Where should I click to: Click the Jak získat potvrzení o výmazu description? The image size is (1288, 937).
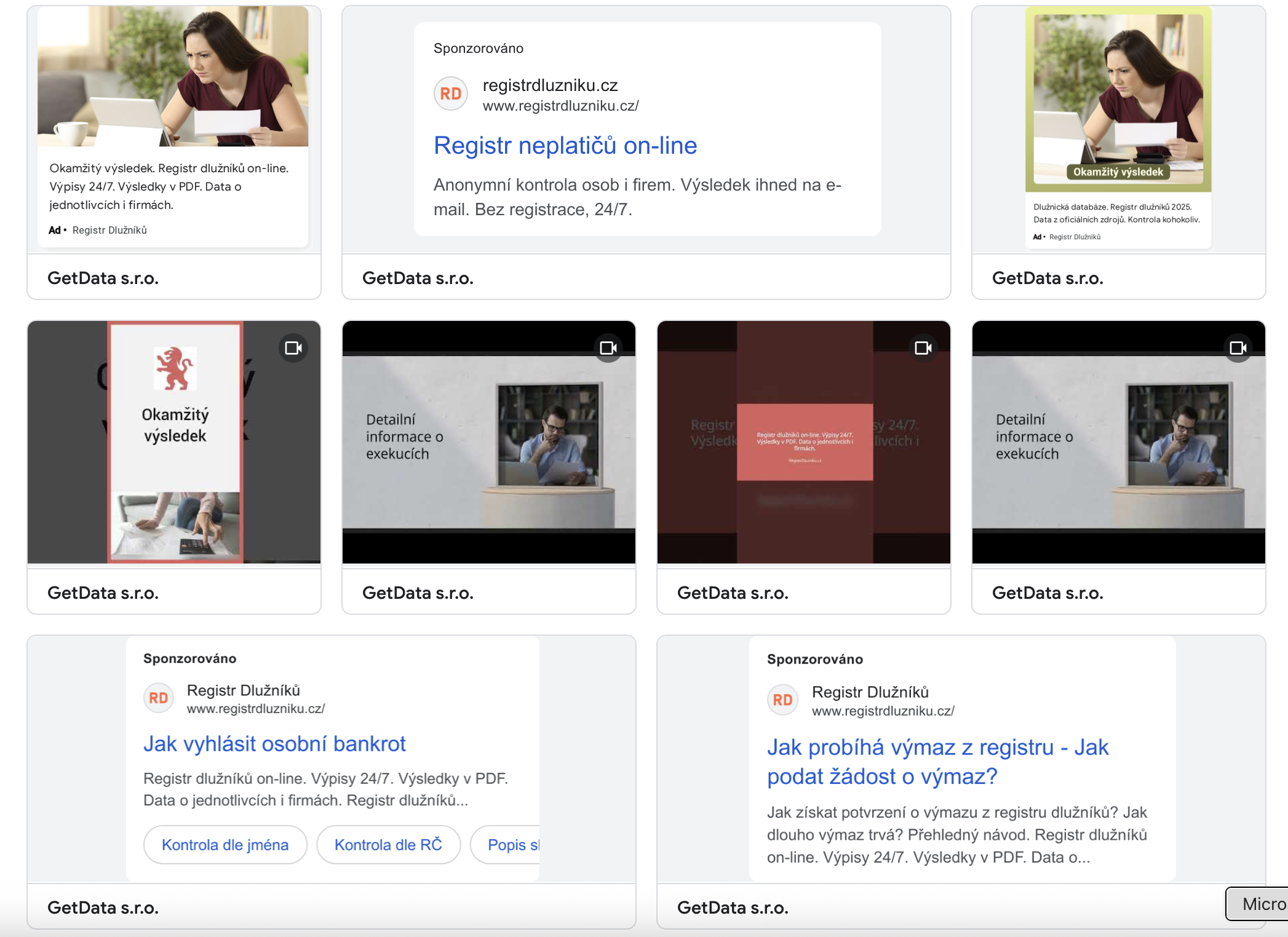point(957,835)
